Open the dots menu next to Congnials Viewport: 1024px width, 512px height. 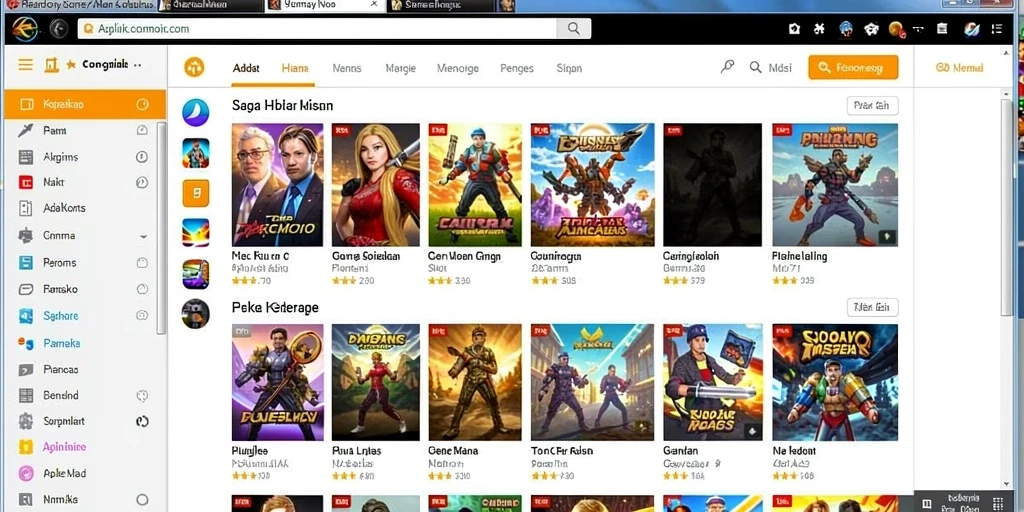click(x=137, y=65)
